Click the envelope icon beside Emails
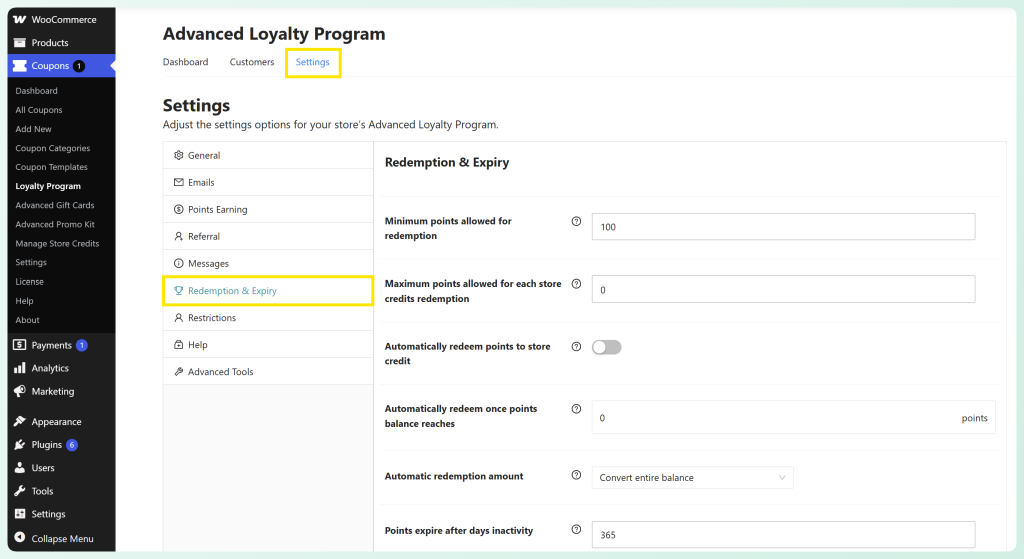 pyautogui.click(x=178, y=182)
